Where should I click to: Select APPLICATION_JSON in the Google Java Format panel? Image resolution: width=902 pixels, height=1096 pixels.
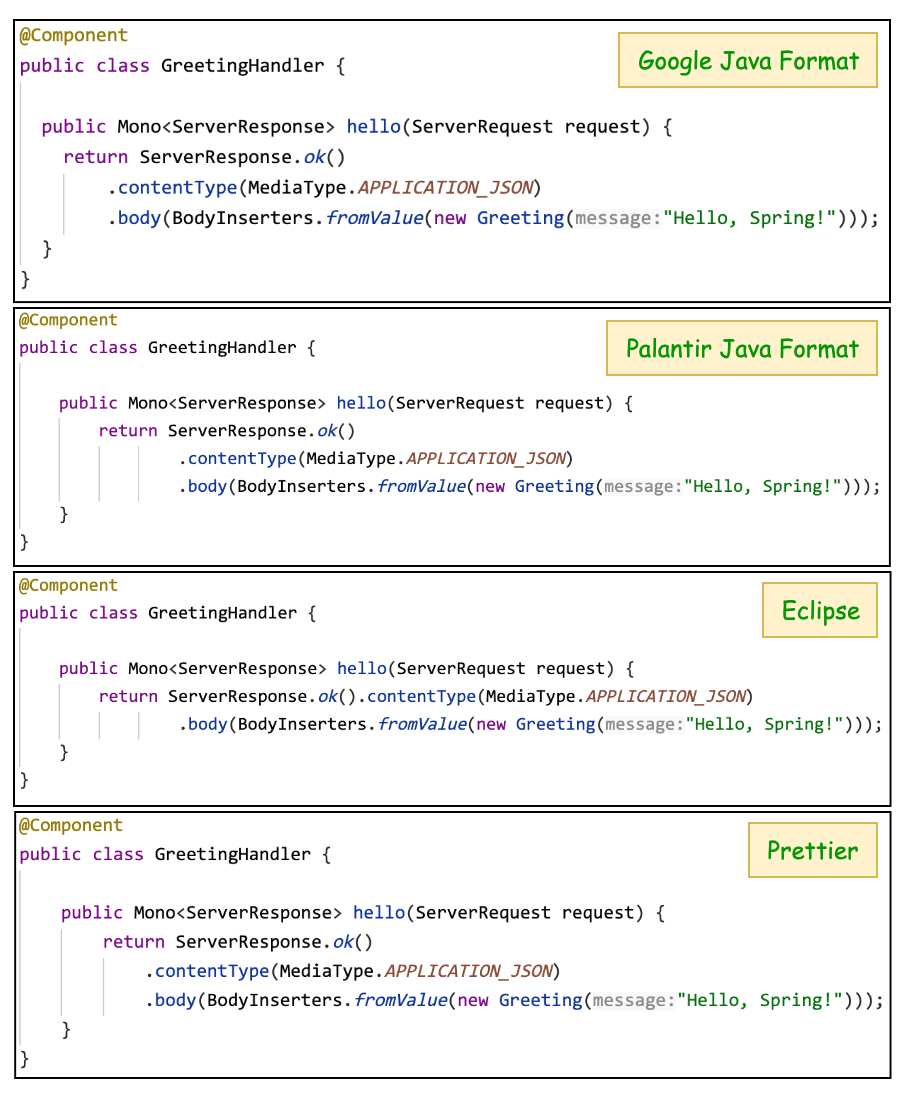pos(445,188)
